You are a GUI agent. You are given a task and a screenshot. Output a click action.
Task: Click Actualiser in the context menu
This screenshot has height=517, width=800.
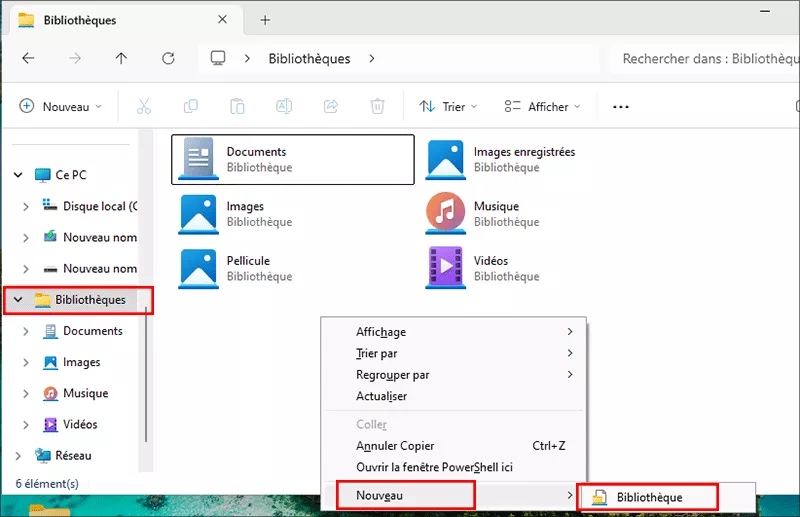[381, 396]
